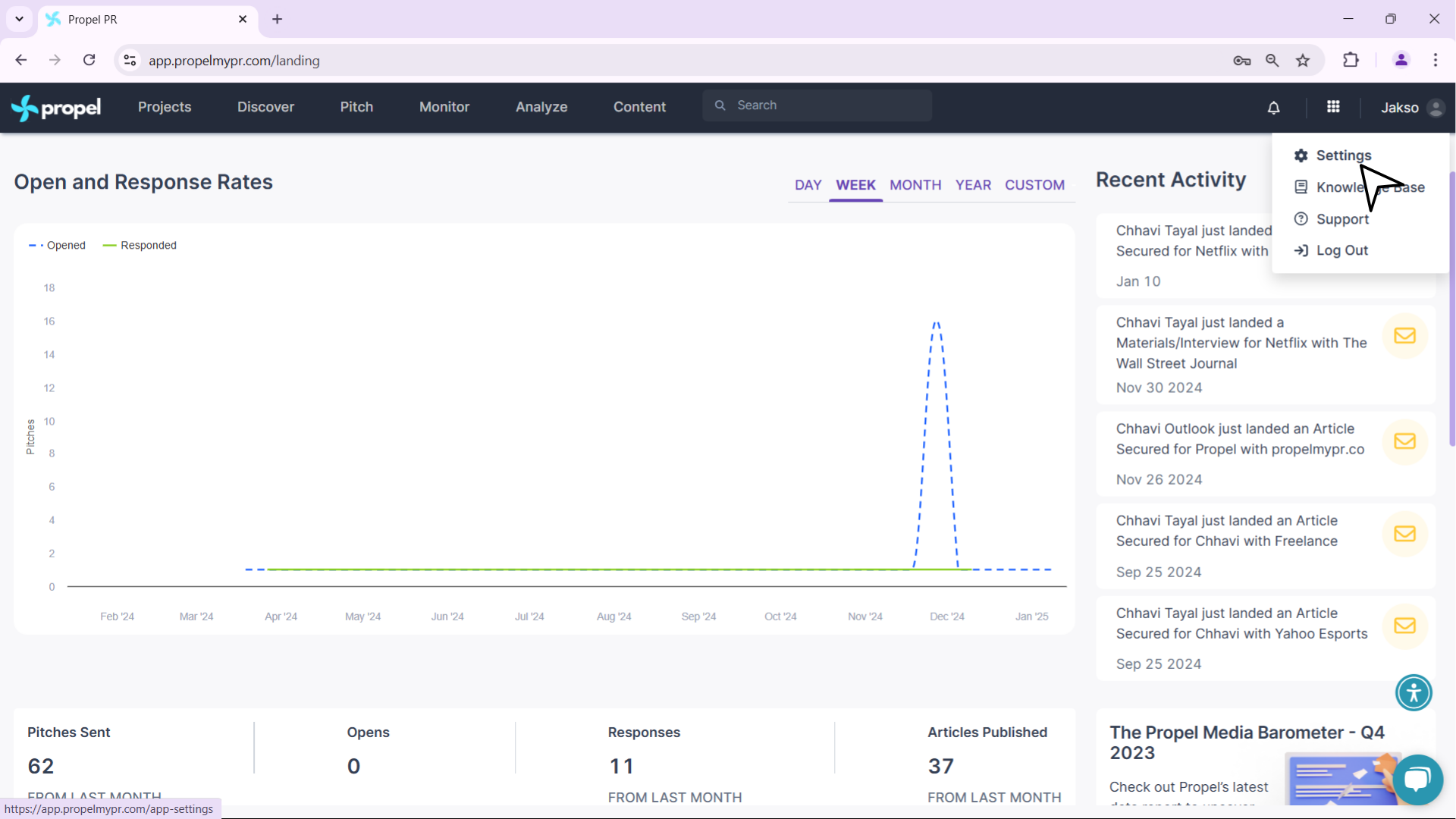The image size is (1456, 819).
Task: Click the password key icon in address bar
Action: coord(1242,61)
